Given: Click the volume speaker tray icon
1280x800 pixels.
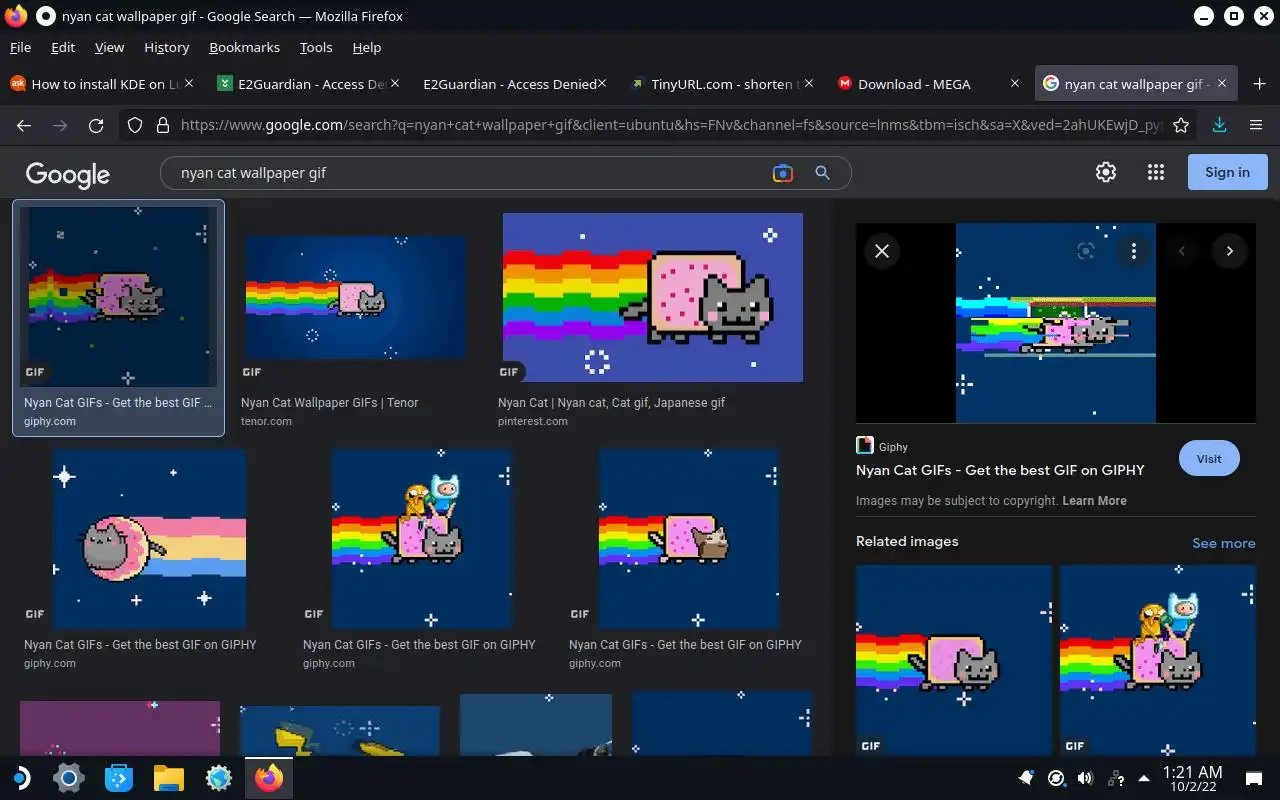Looking at the screenshot, I should (x=1085, y=778).
